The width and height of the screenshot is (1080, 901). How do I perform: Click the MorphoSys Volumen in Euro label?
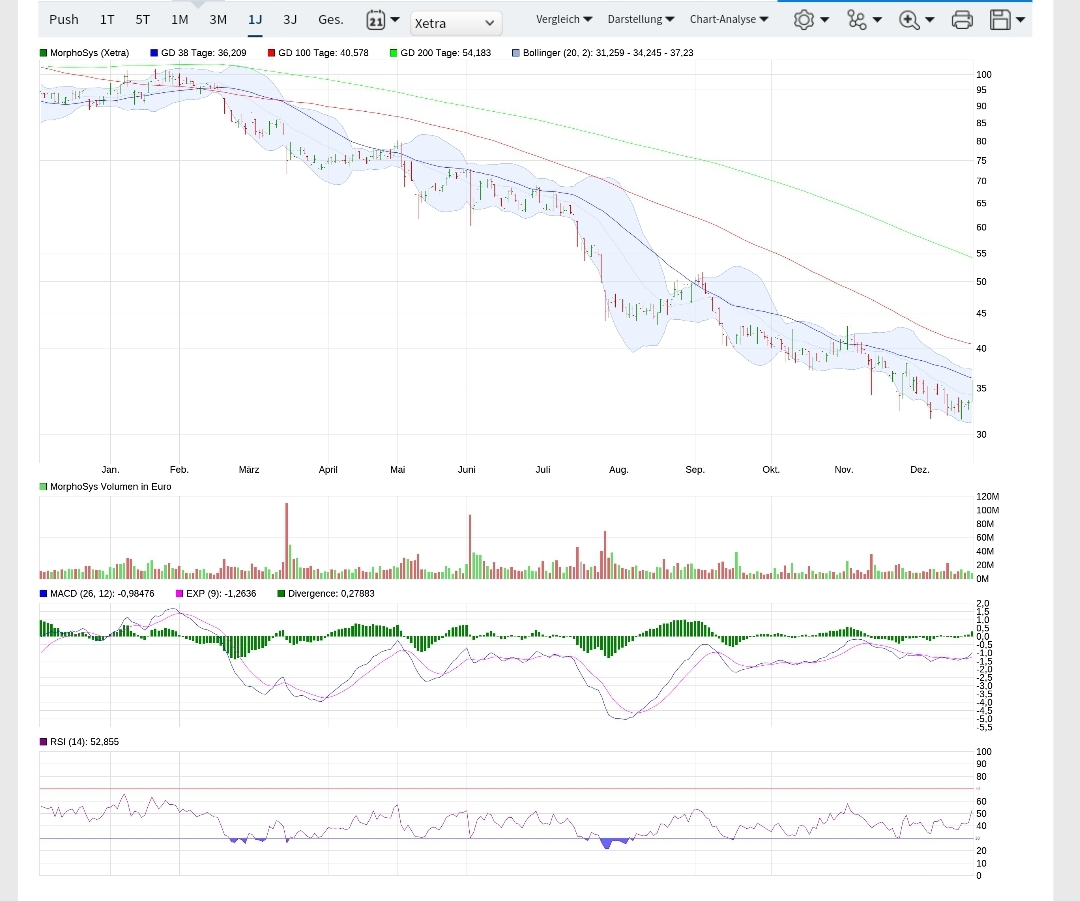(111, 486)
